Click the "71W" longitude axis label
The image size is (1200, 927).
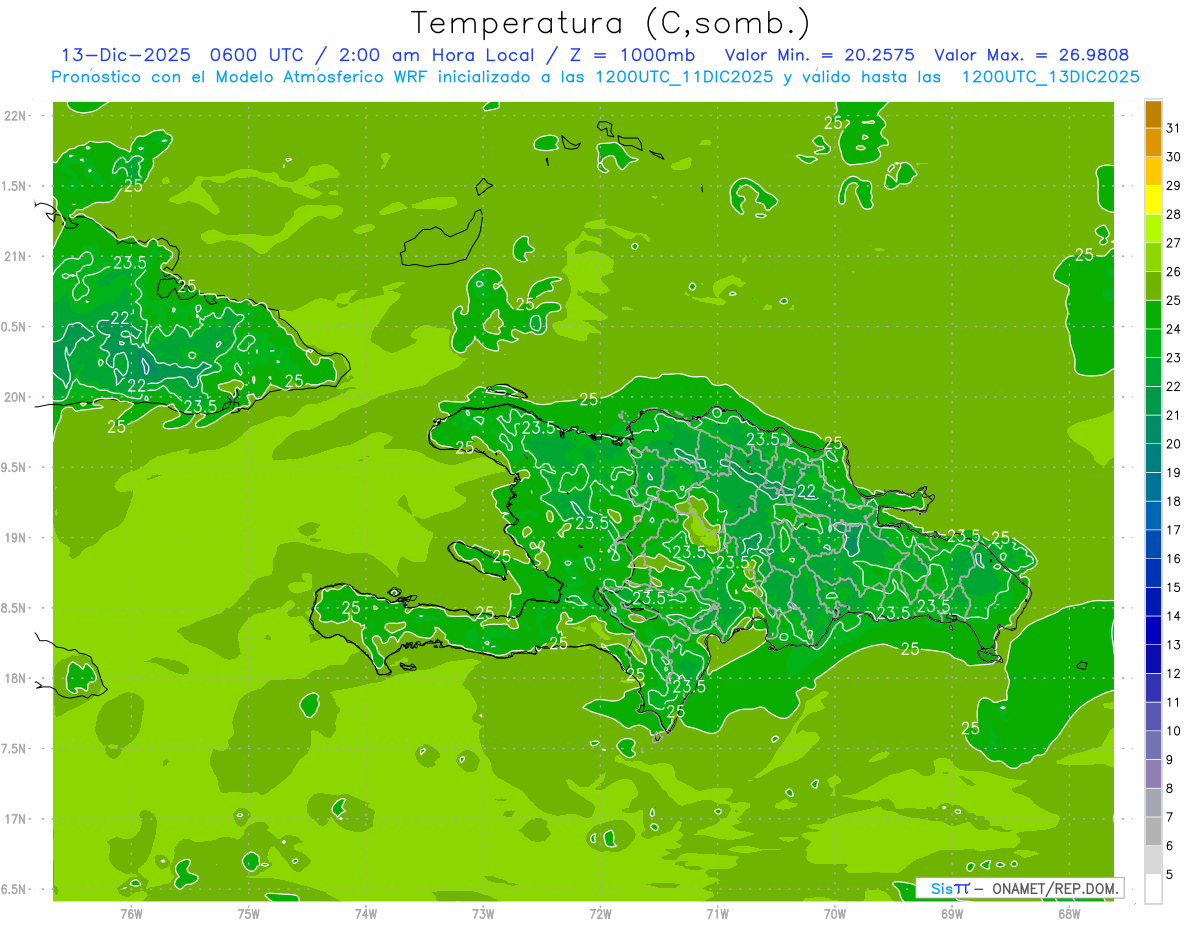pyautogui.click(x=717, y=913)
